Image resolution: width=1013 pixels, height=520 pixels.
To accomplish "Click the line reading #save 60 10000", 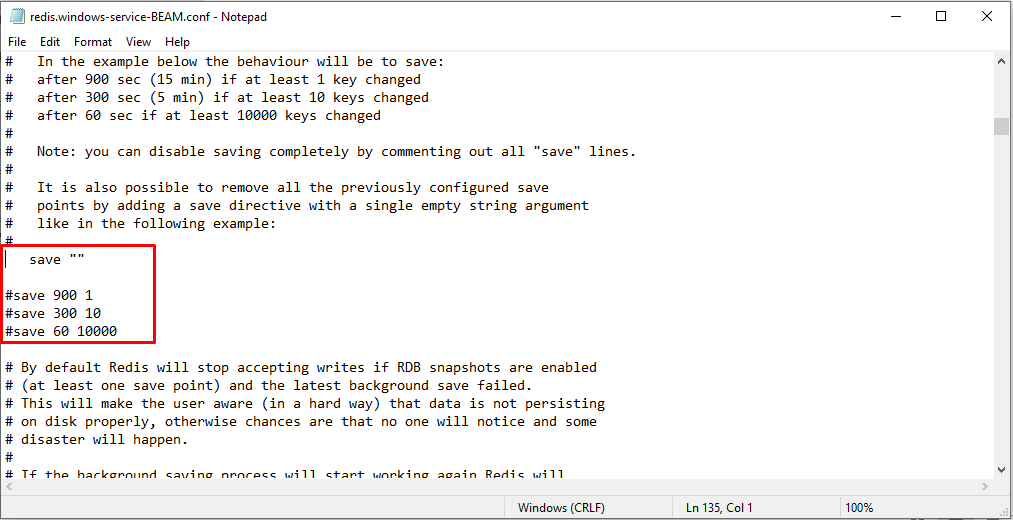I will (x=61, y=332).
